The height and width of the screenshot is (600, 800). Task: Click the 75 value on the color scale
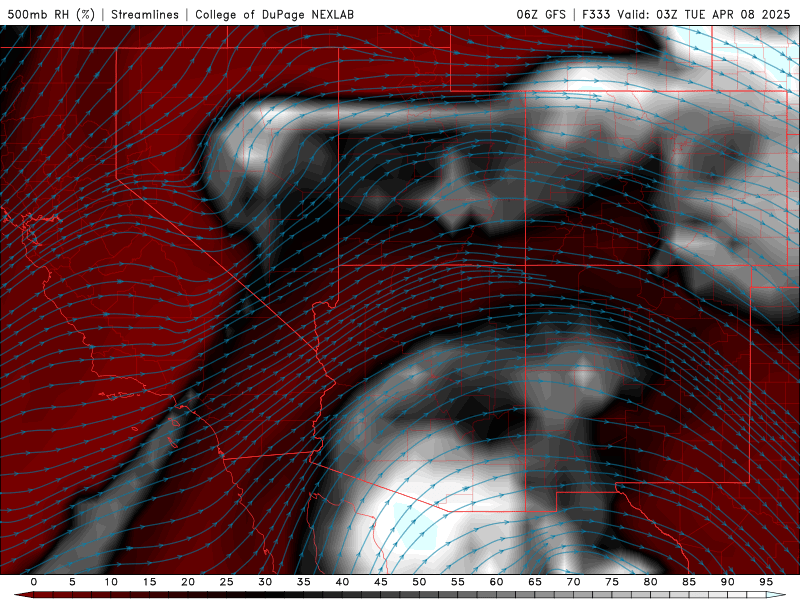coord(612,582)
